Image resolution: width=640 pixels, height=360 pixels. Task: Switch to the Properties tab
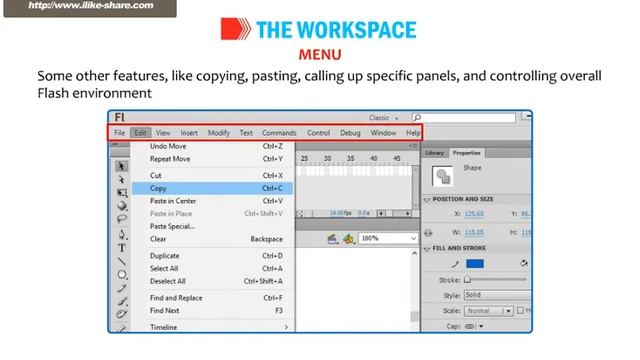(467, 153)
